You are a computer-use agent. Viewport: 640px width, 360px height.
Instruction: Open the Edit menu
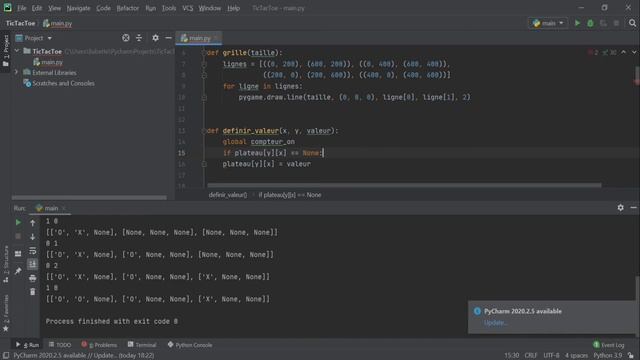click(x=37, y=8)
